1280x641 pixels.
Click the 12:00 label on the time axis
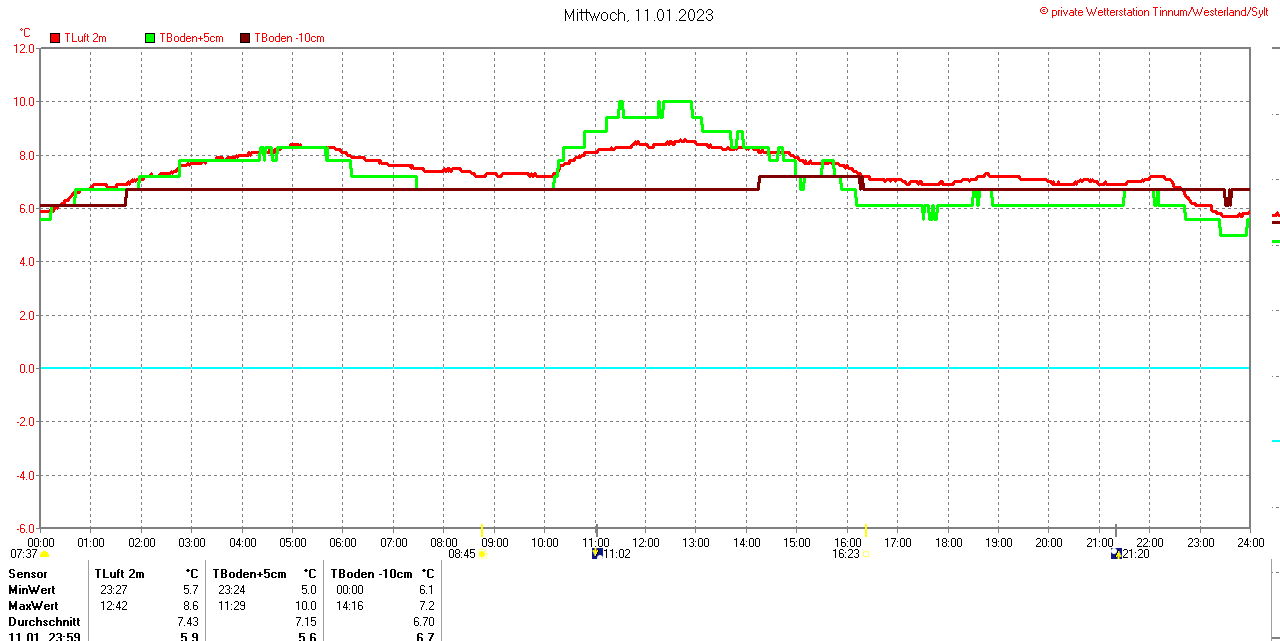(645, 542)
